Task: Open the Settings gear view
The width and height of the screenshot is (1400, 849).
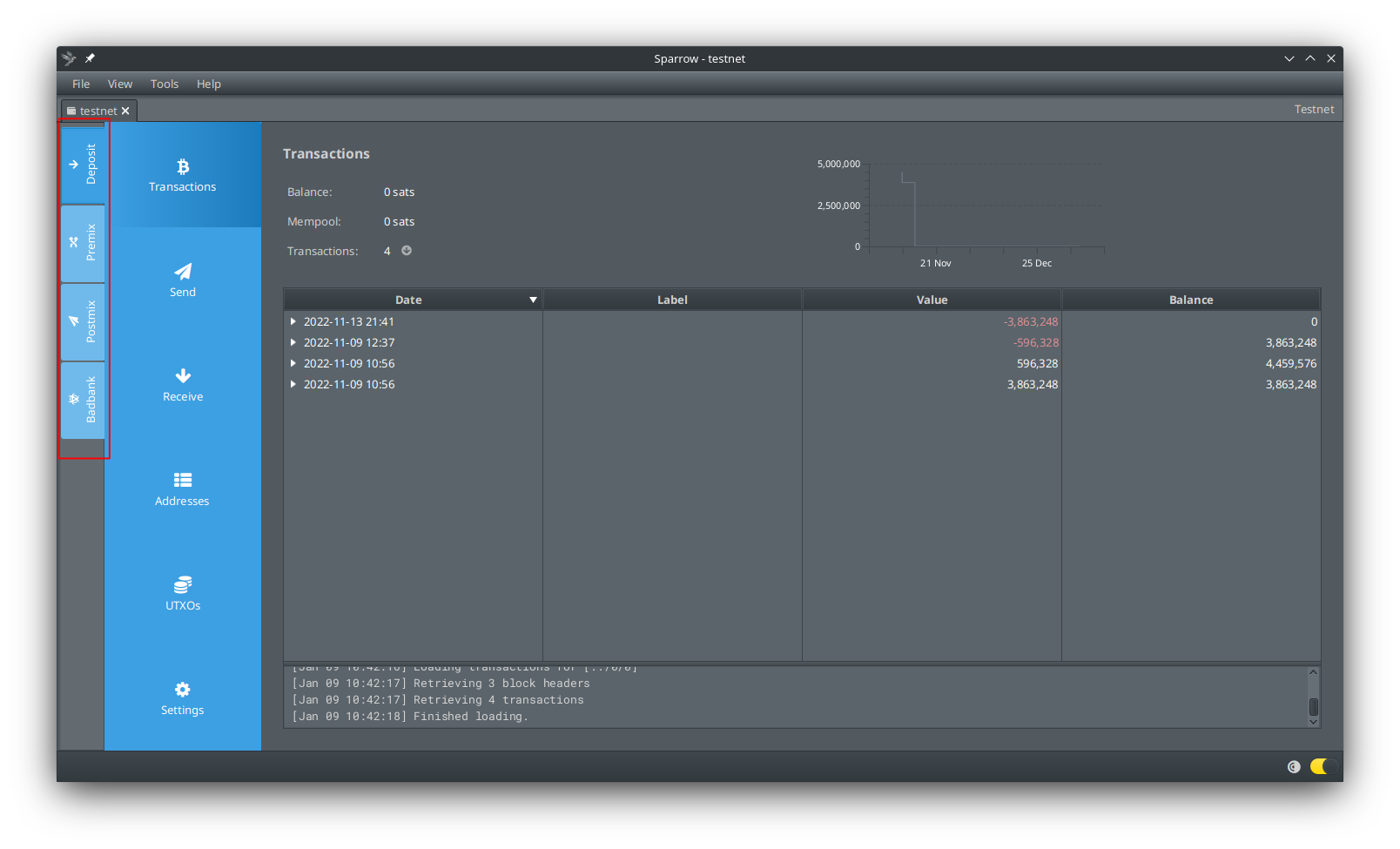Action: pyautogui.click(x=183, y=697)
